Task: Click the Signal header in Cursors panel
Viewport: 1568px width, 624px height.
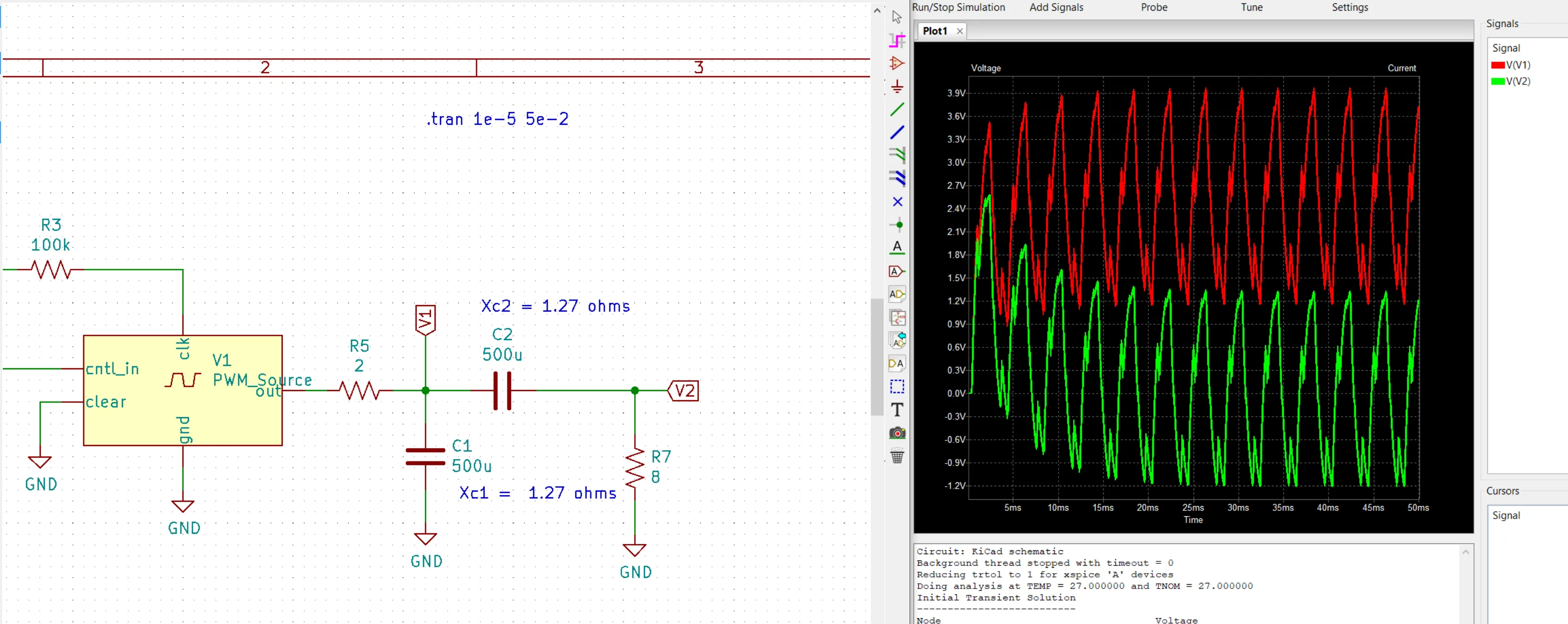Action: pyautogui.click(x=1506, y=516)
